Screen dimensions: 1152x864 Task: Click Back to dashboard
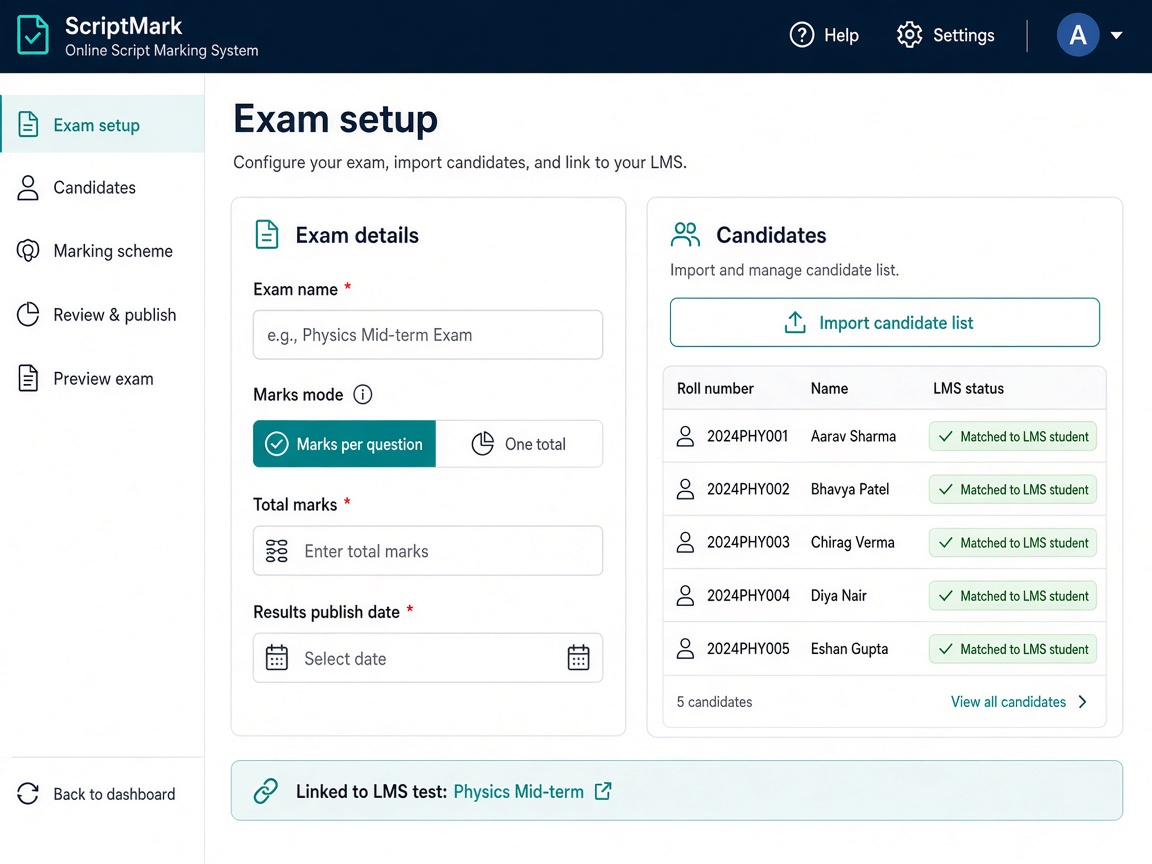pos(96,794)
